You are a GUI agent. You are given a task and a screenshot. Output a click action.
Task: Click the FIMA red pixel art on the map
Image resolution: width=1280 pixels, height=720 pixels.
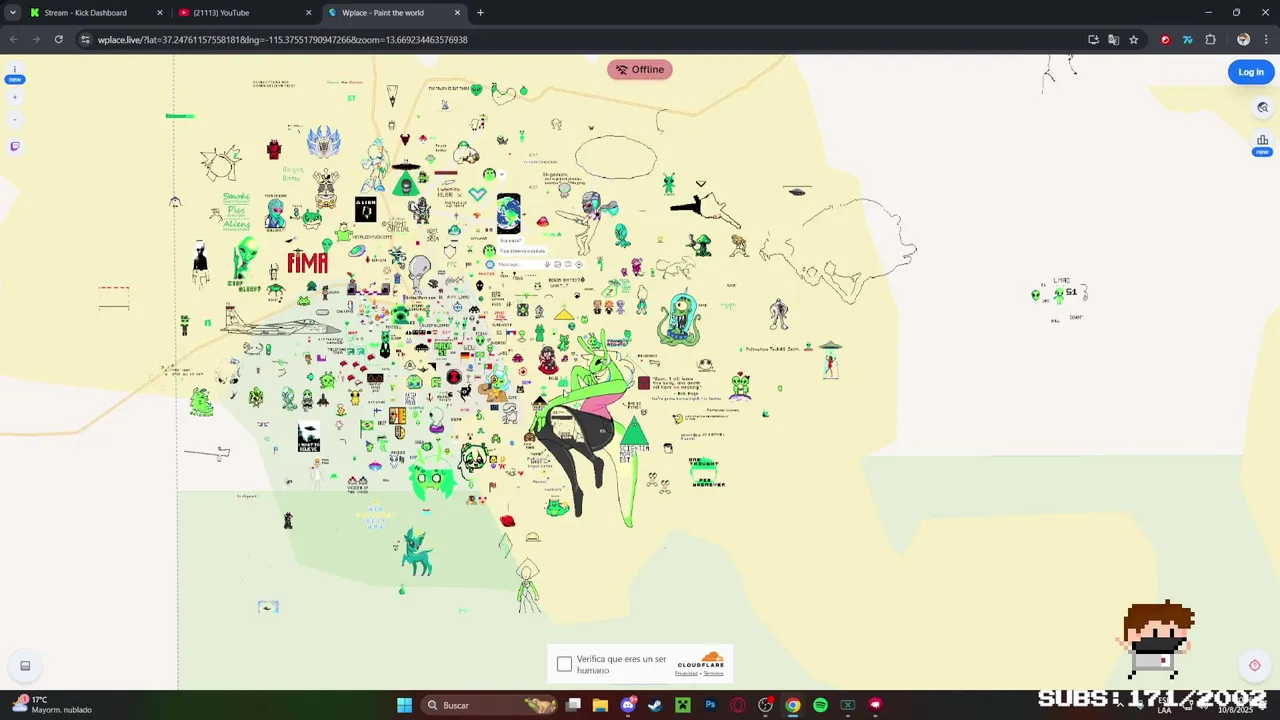pos(307,262)
